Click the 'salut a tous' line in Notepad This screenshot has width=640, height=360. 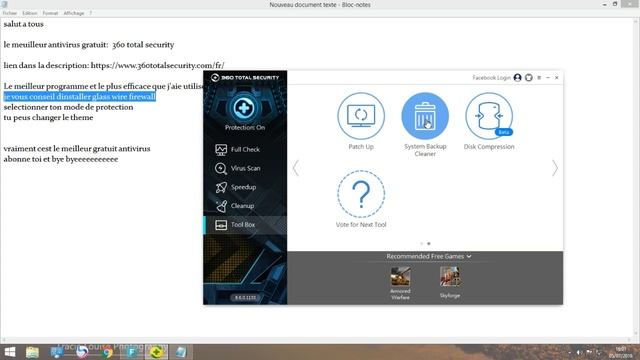pyautogui.click(x=24, y=24)
